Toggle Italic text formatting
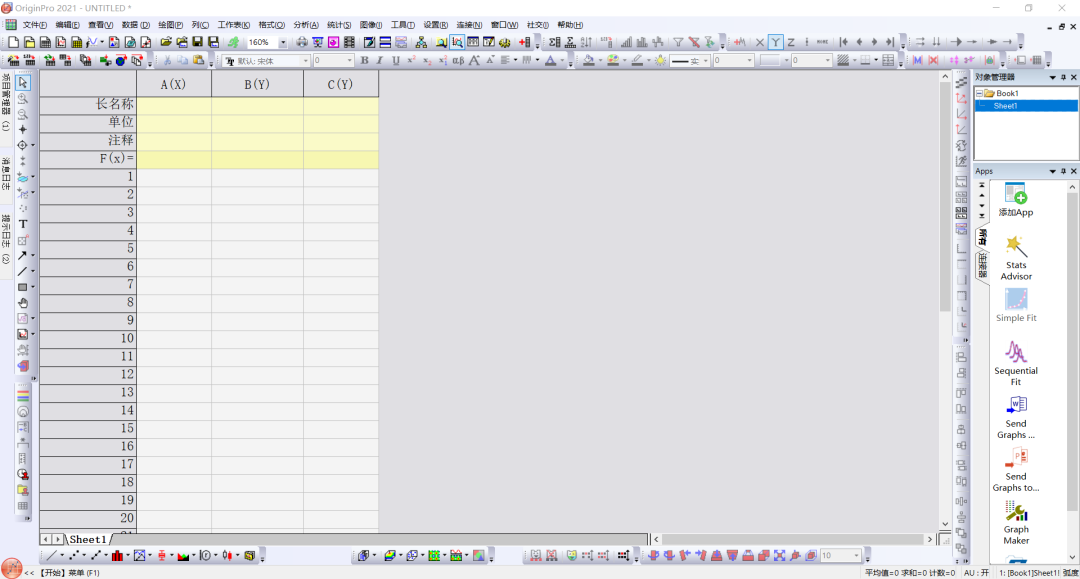The width and height of the screenshot is (1080, 579). (380, 61)
